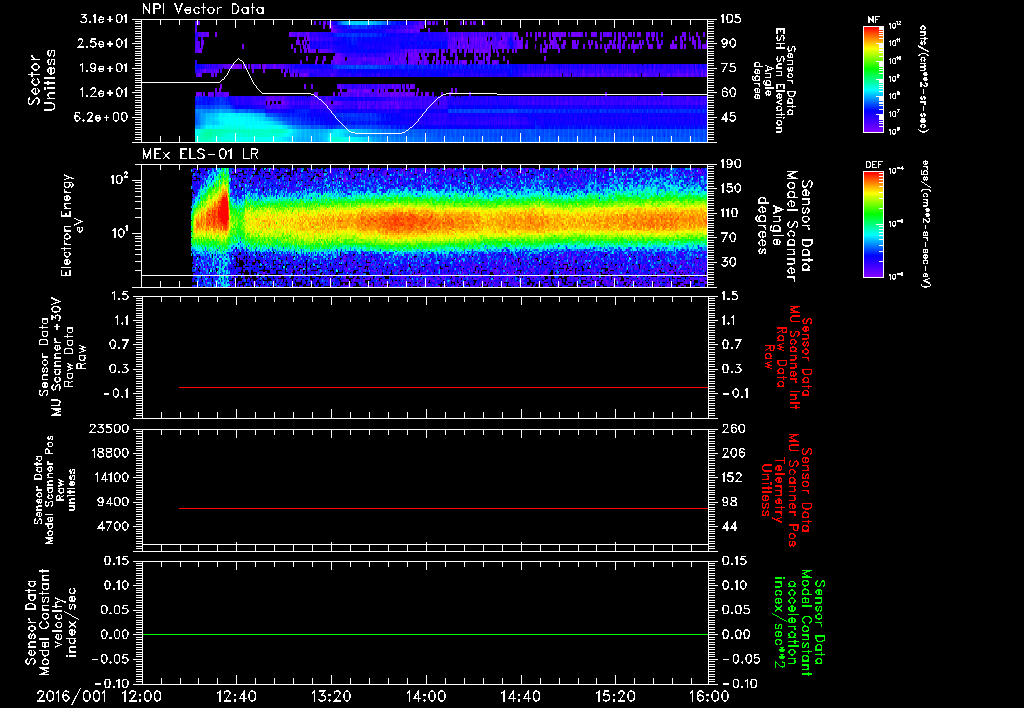
Task: Click the "DEF" legend title
Action: point(873,165)
